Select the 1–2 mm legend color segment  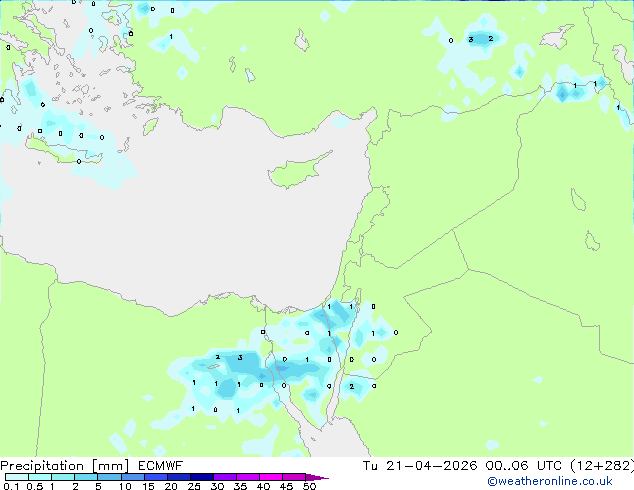tap(63, 477)
